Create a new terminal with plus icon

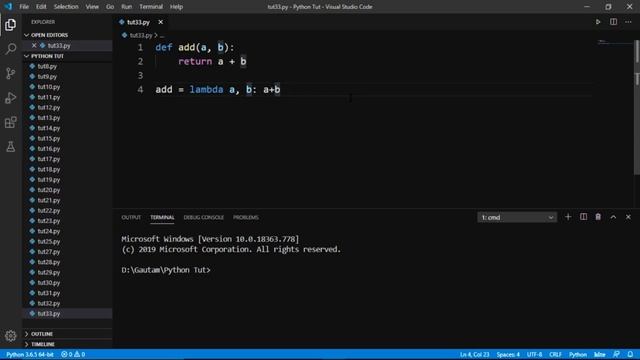568,217
